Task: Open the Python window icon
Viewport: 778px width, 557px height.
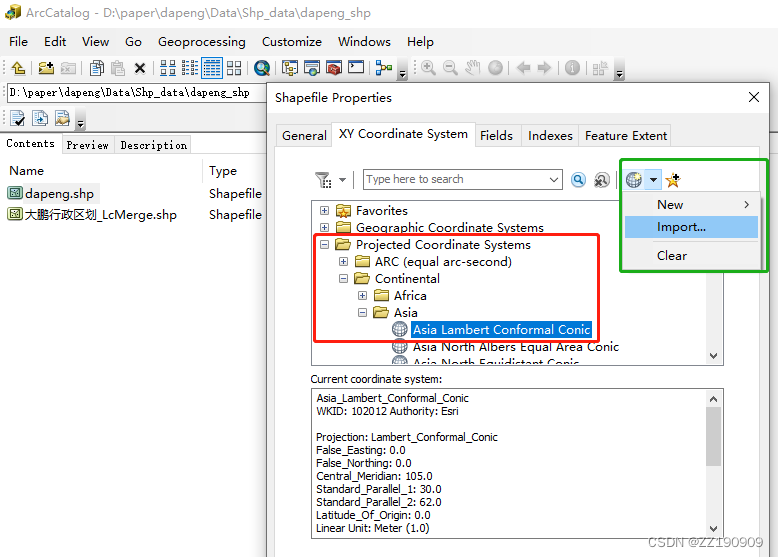Action: [356, 67]
